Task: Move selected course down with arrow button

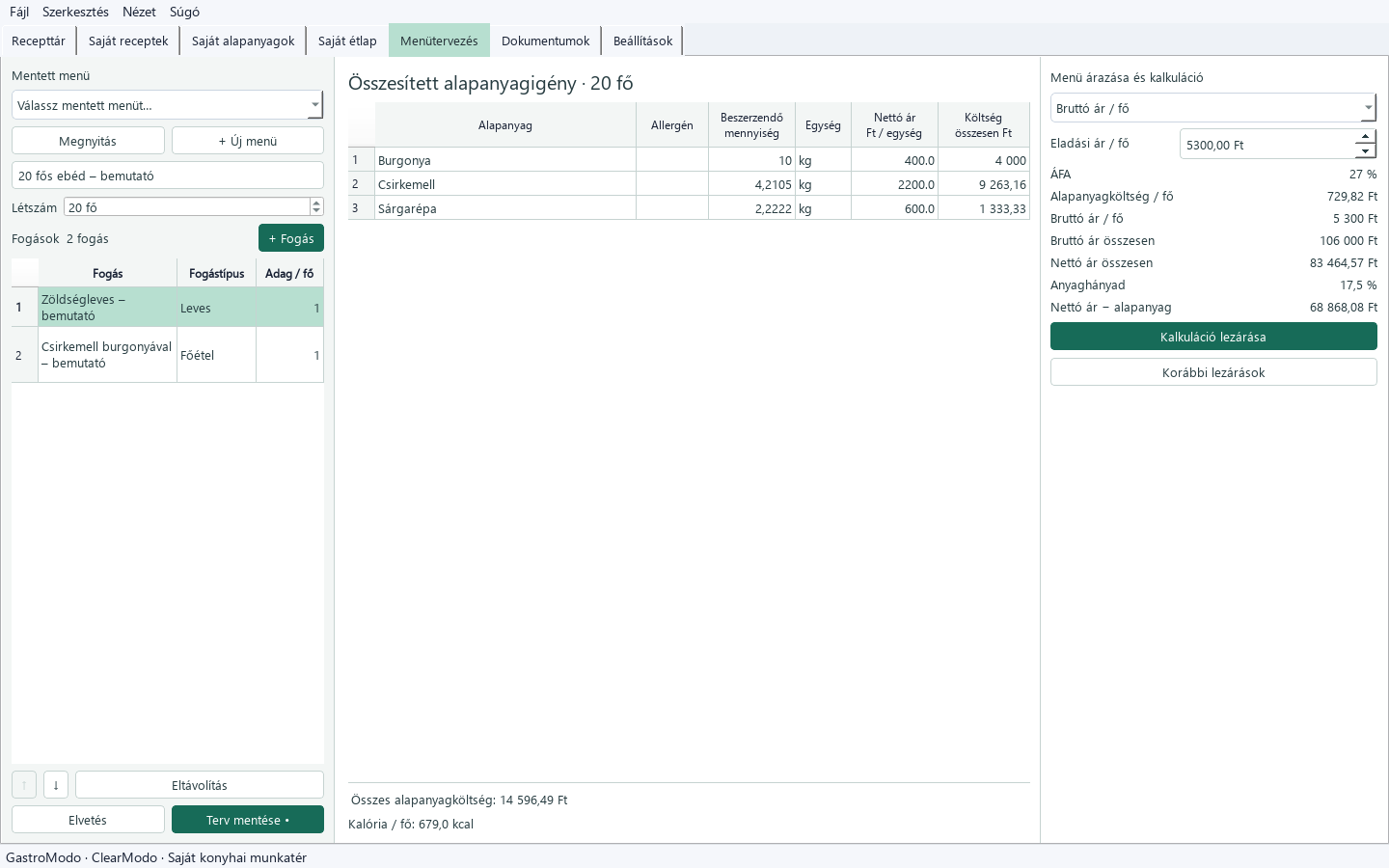Action: pos(56,785)
